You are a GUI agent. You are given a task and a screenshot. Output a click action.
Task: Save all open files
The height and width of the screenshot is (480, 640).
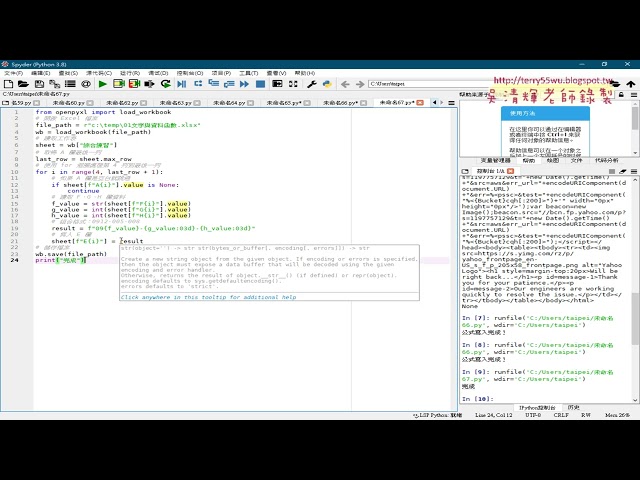point(54,84)
